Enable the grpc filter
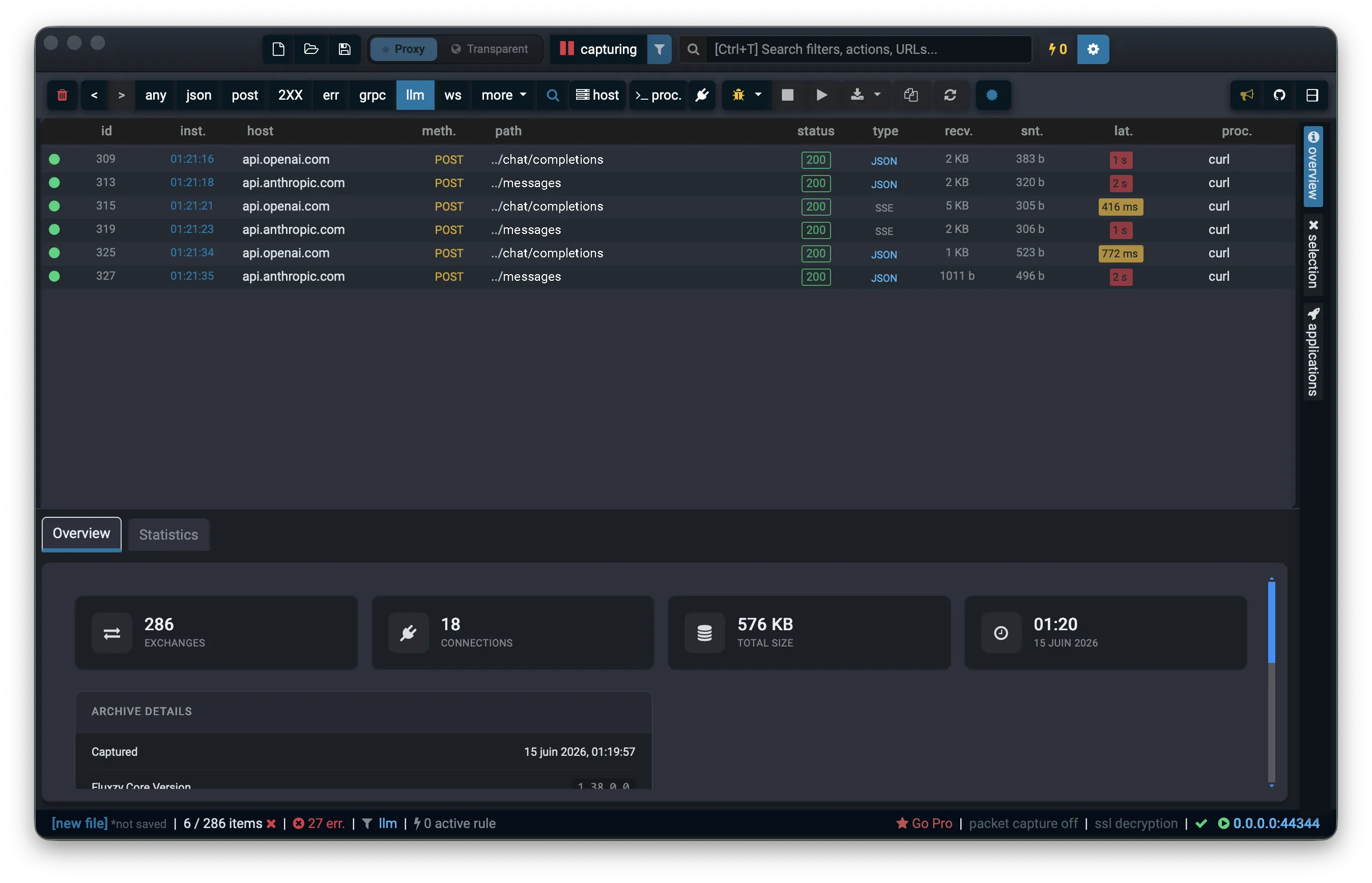 [x=372, y=95]
